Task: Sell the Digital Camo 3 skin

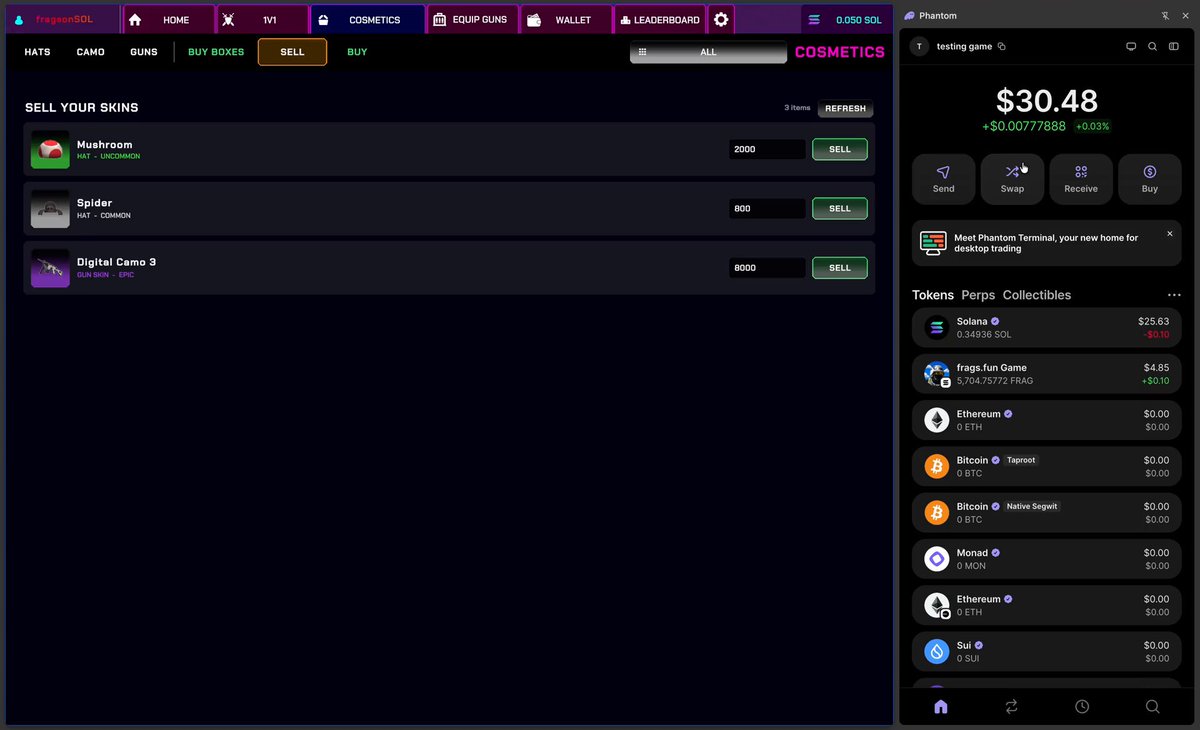Action: pyautogui.click(x=840, y=268)
